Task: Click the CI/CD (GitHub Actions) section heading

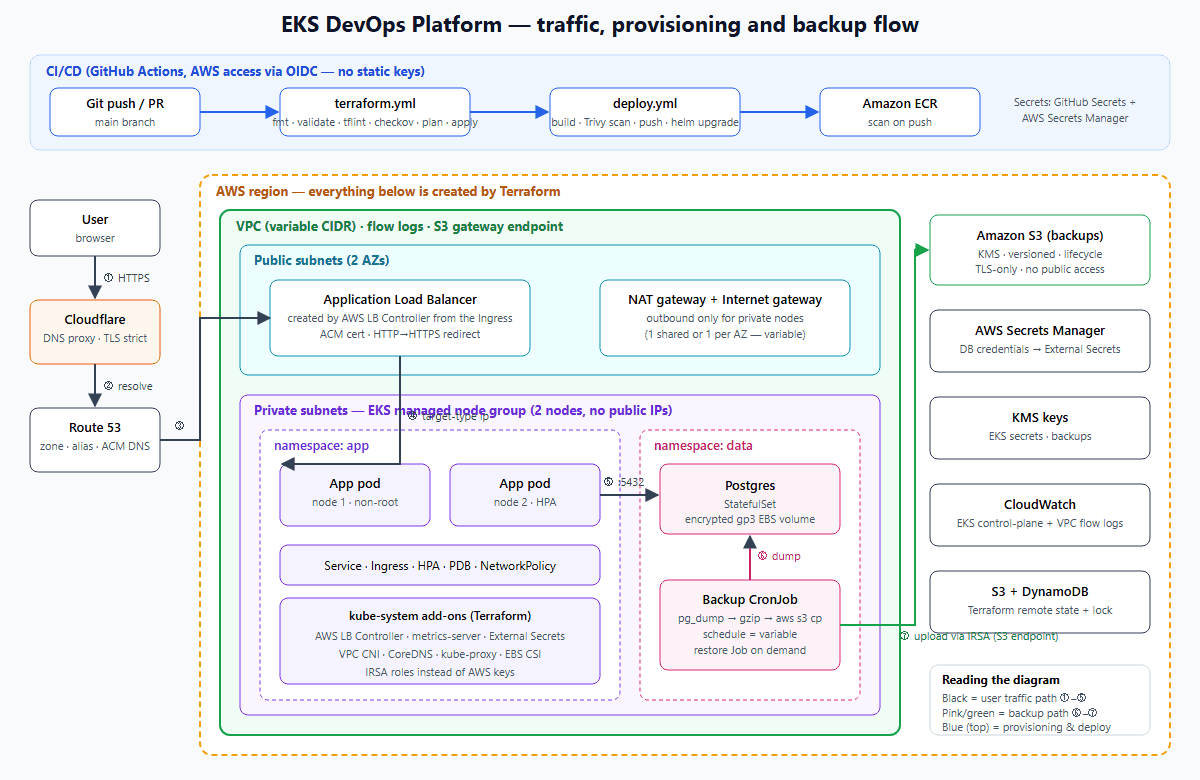Action: pos(235,71)
